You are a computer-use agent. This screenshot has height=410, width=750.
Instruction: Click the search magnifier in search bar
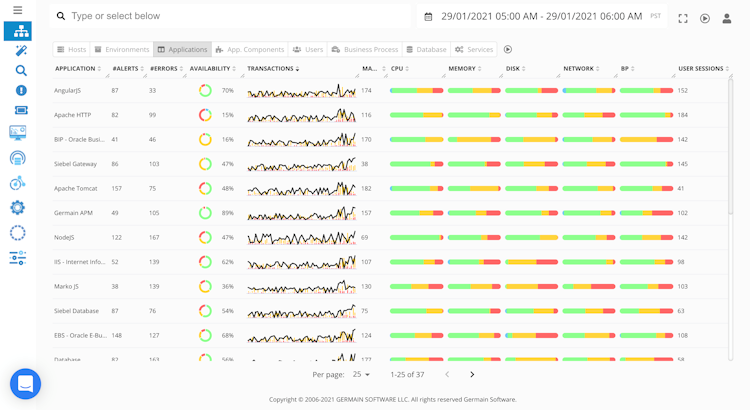[x=61, y=16]
